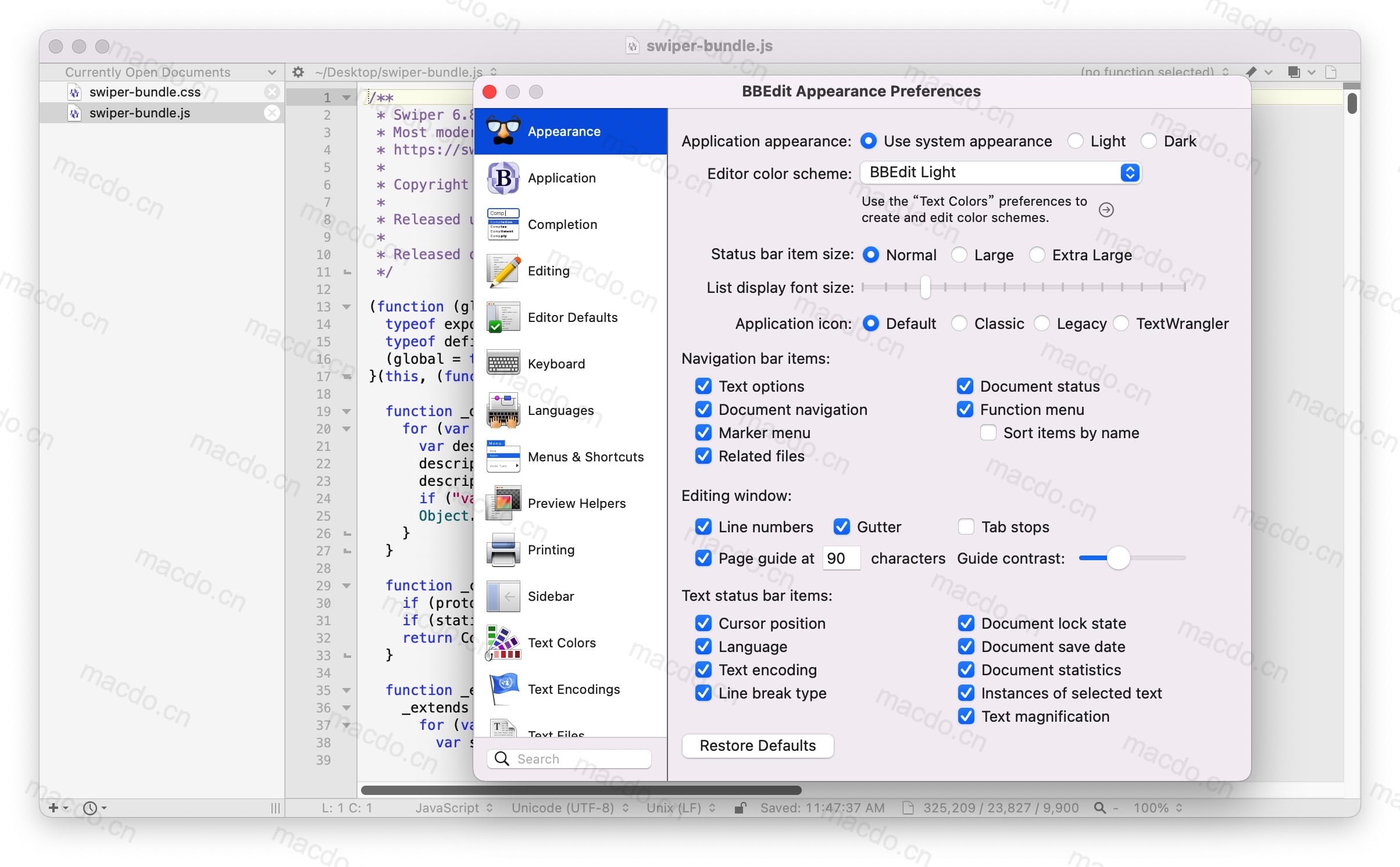Open the Appearance preferences pane icon
Image resolution: width=1400 pixels, height=867 pixels.
tap(503, 131)
